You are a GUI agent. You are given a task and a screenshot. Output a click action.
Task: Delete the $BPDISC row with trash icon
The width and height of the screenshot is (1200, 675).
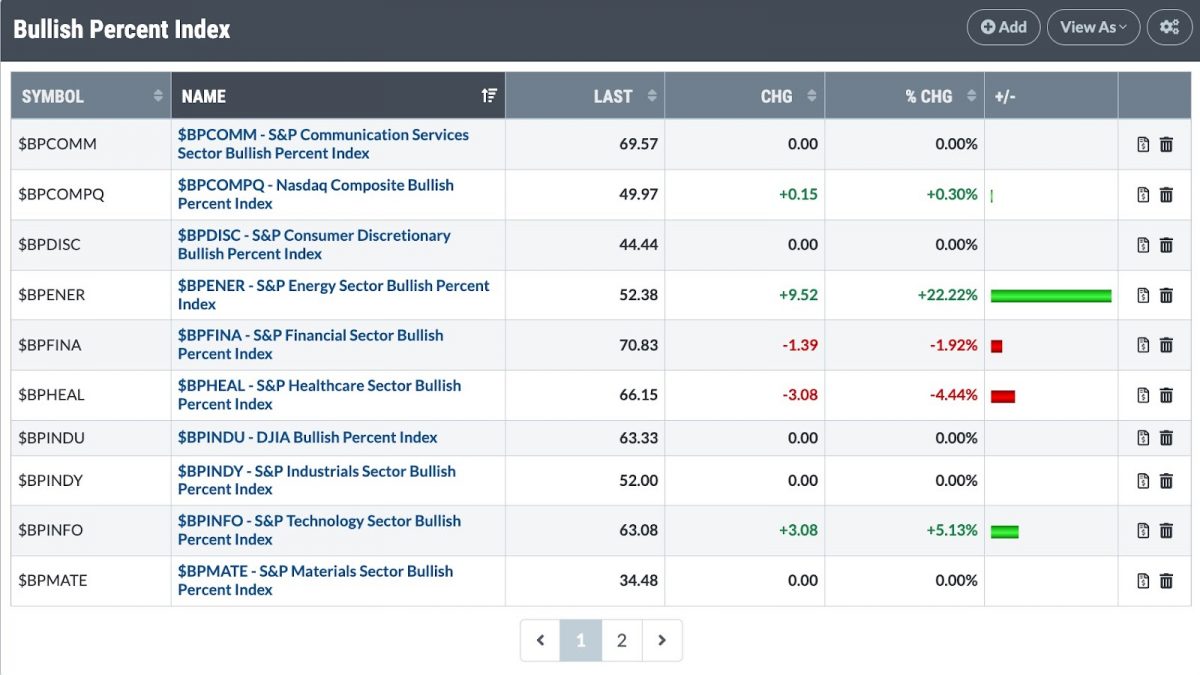[1166, 245]
